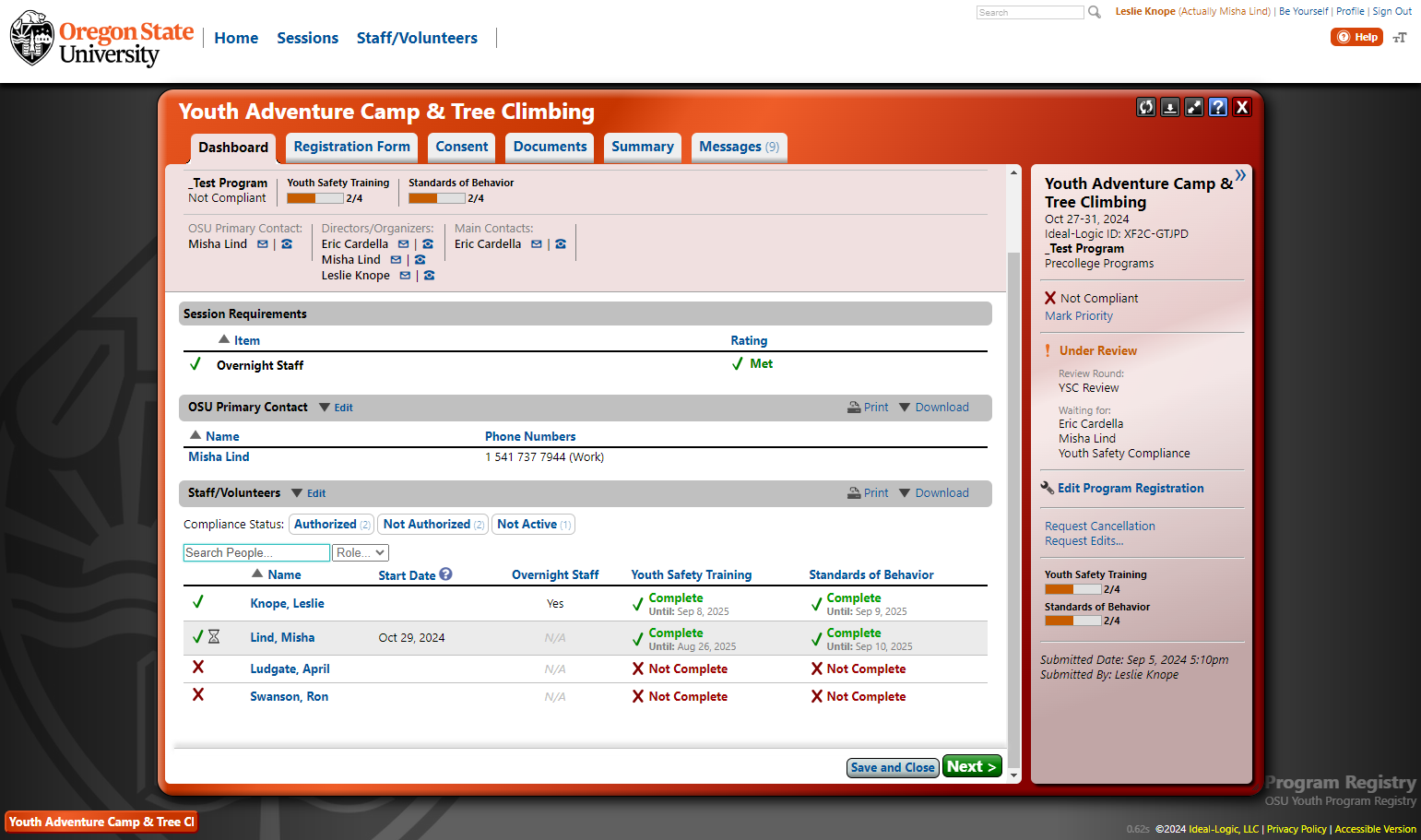Click the text size icon beside Help
Image resolution: width=1421 pixels, height=840 pixels.
tap(1400, 38)
